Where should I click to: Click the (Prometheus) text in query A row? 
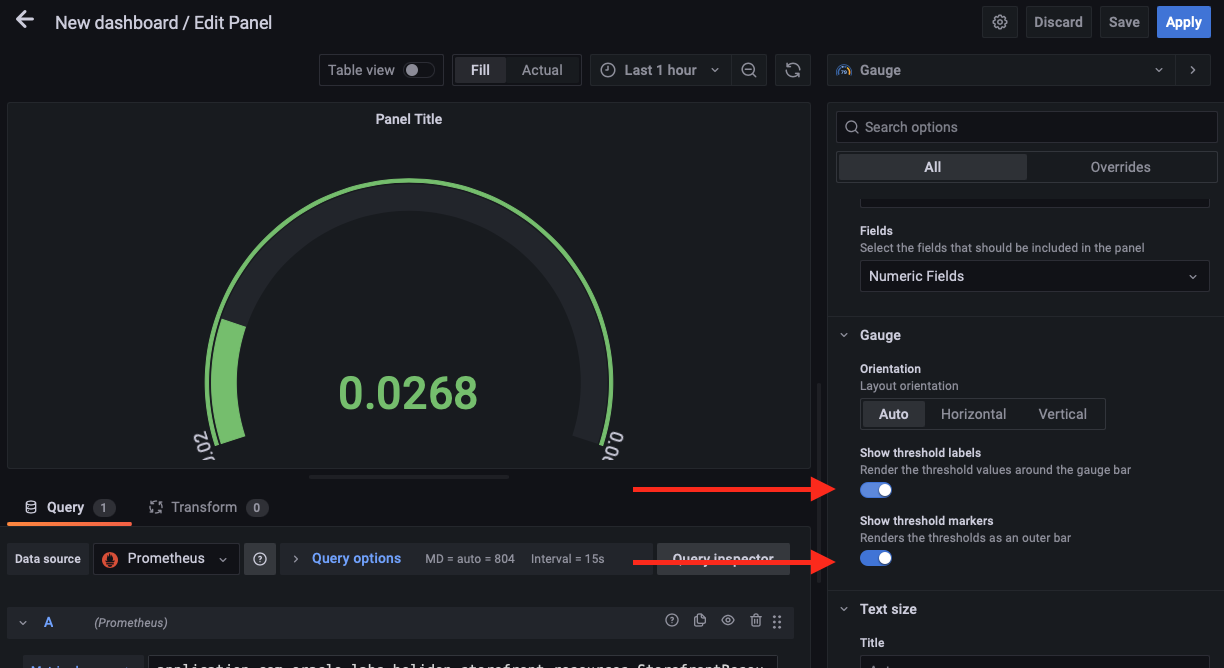131,622
